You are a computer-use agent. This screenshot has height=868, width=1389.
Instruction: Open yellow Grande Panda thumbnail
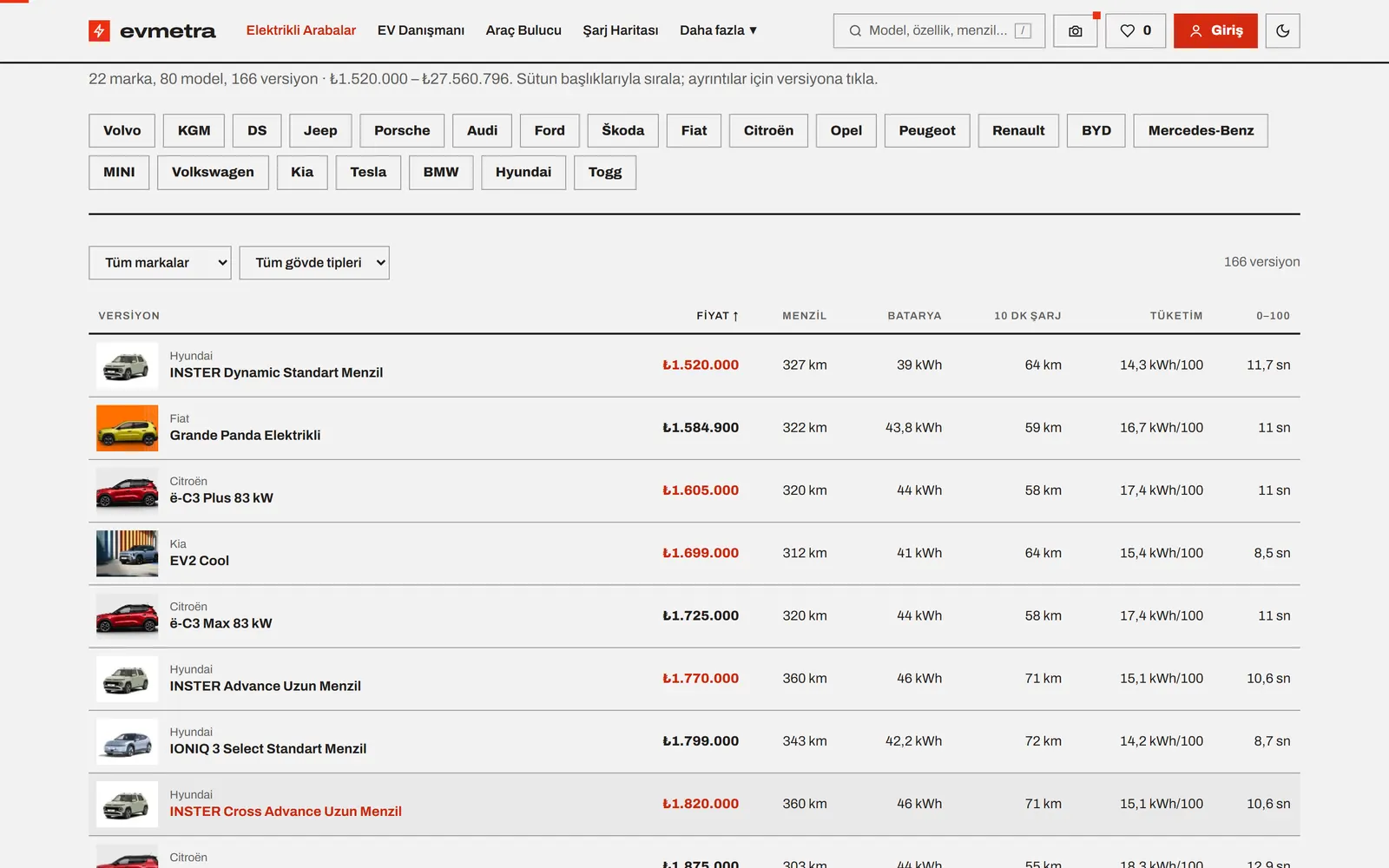(127, 428)
